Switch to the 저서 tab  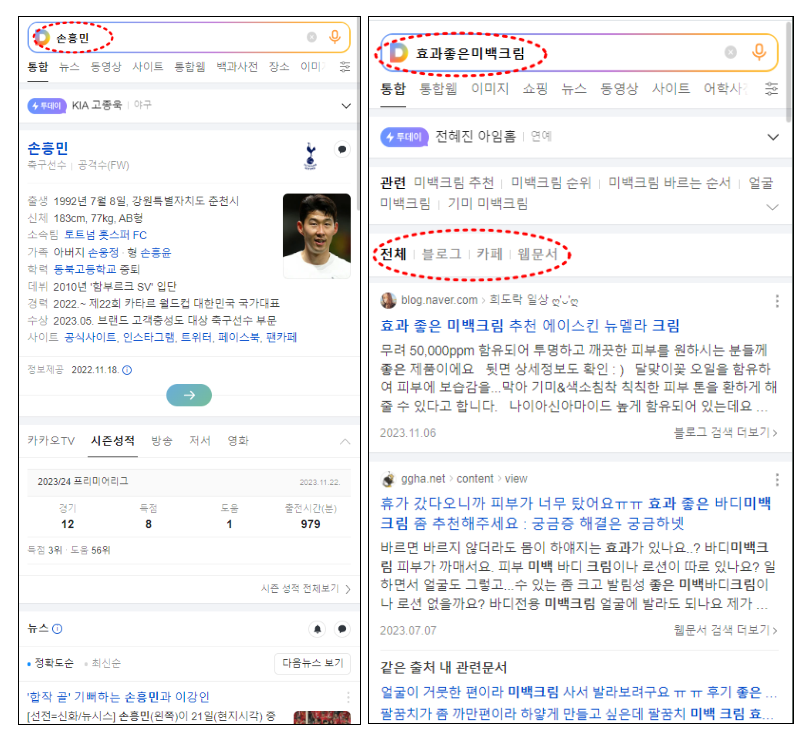pos(200,440)
